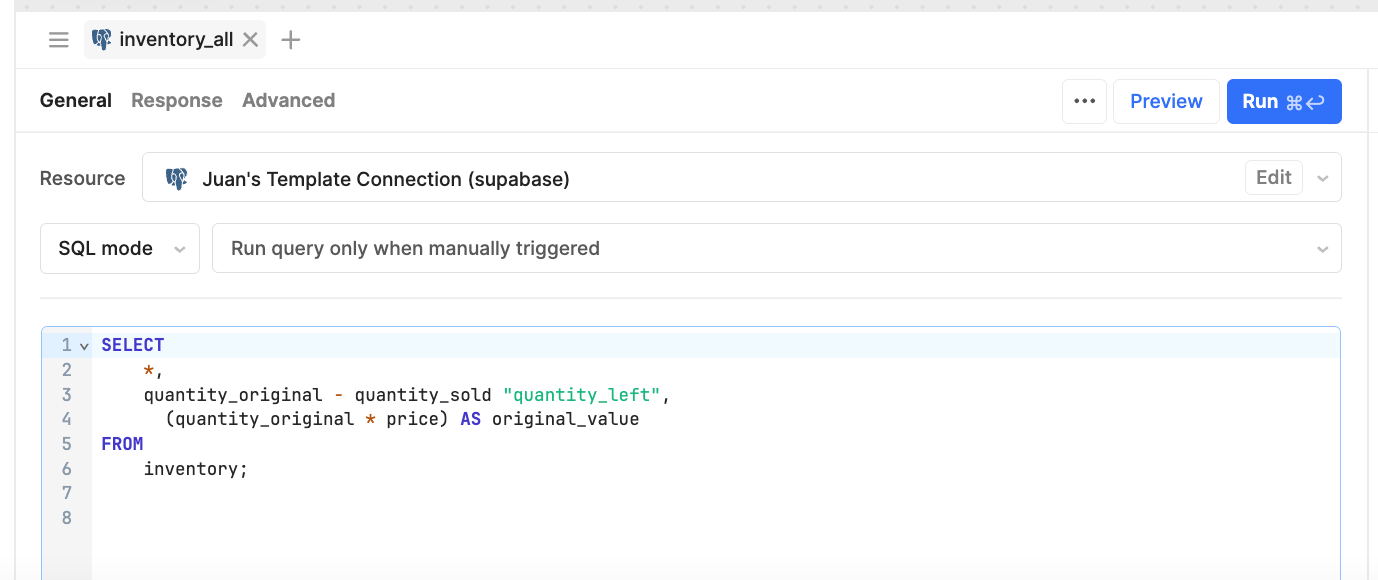Click the inventory; table name

click(x=195, y=468)
